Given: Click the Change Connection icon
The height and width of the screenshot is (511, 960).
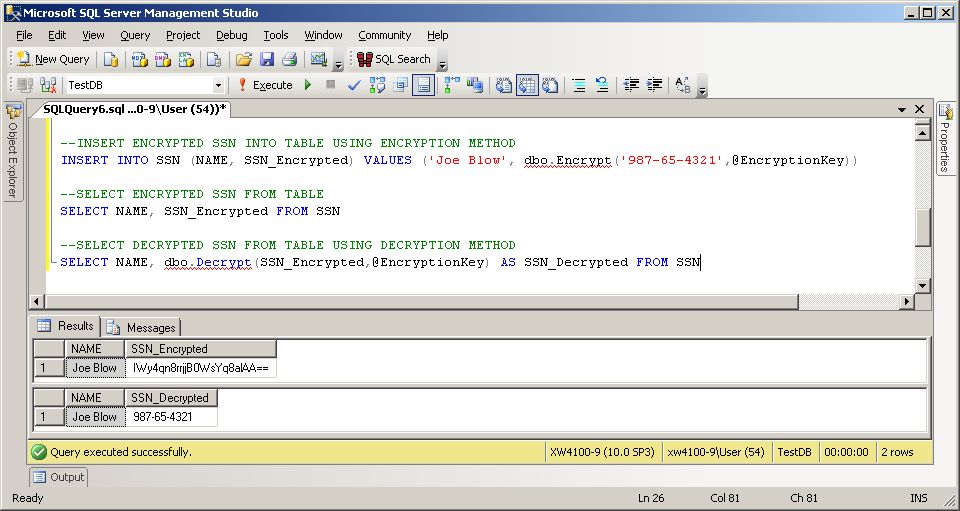Looking at the screenshot, I should click(x=48, y=85).
